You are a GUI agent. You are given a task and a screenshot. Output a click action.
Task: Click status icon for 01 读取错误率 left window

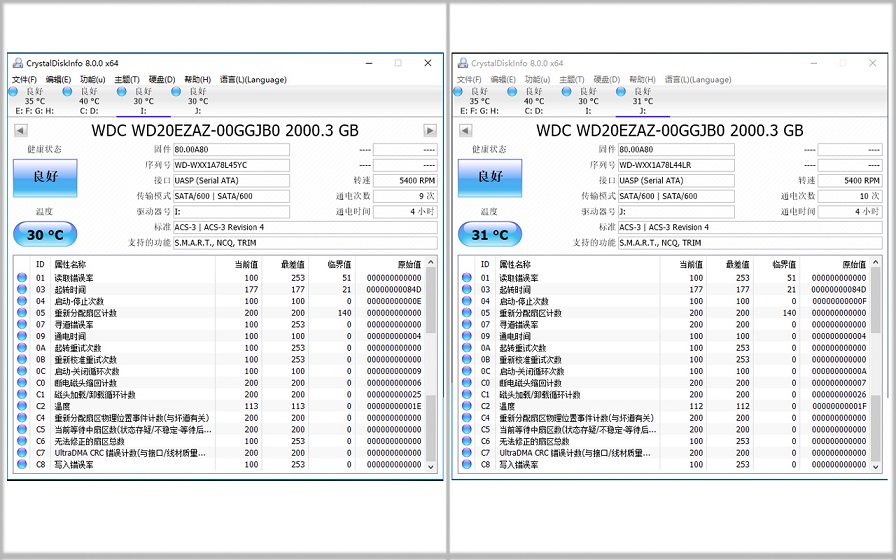pos(22,278)
